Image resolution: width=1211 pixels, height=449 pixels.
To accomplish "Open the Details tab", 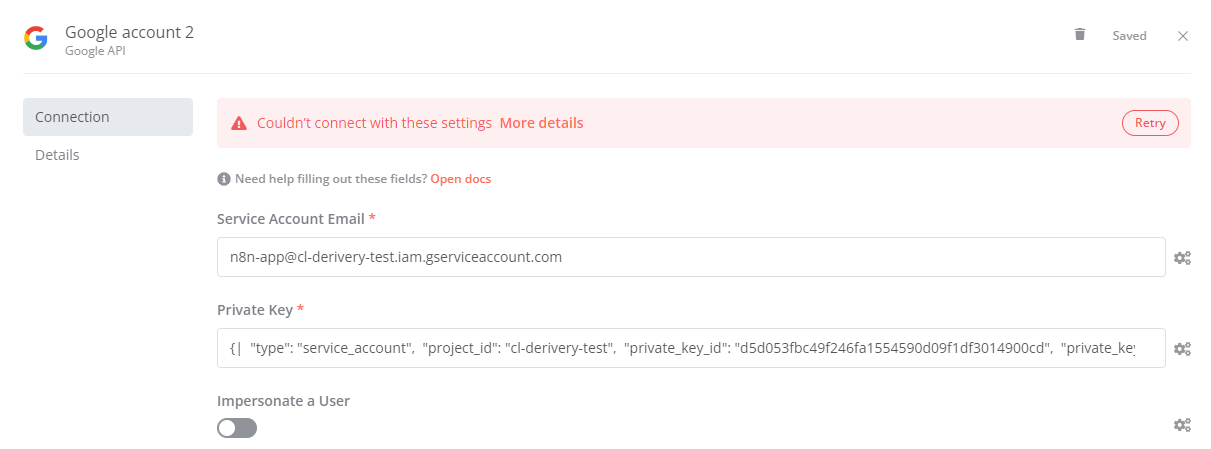I will [57, 155].
